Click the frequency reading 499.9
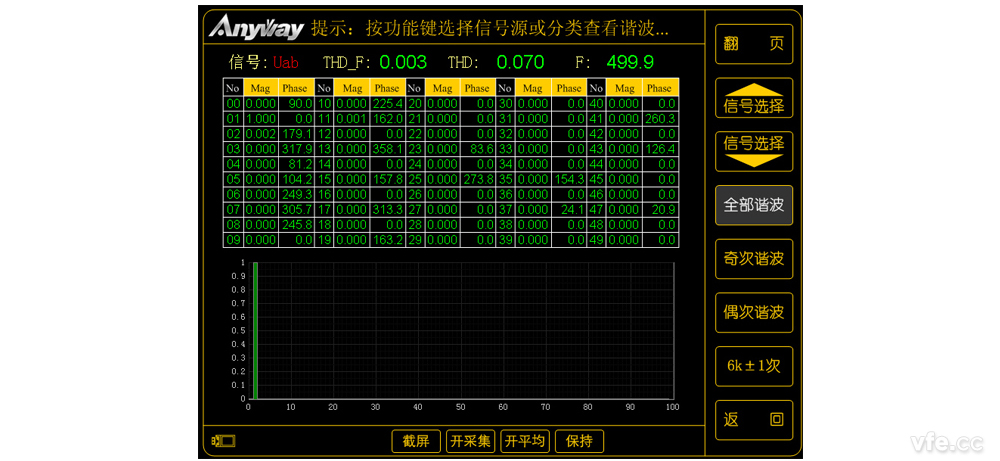1000x461 pixels. pos(630,62)
